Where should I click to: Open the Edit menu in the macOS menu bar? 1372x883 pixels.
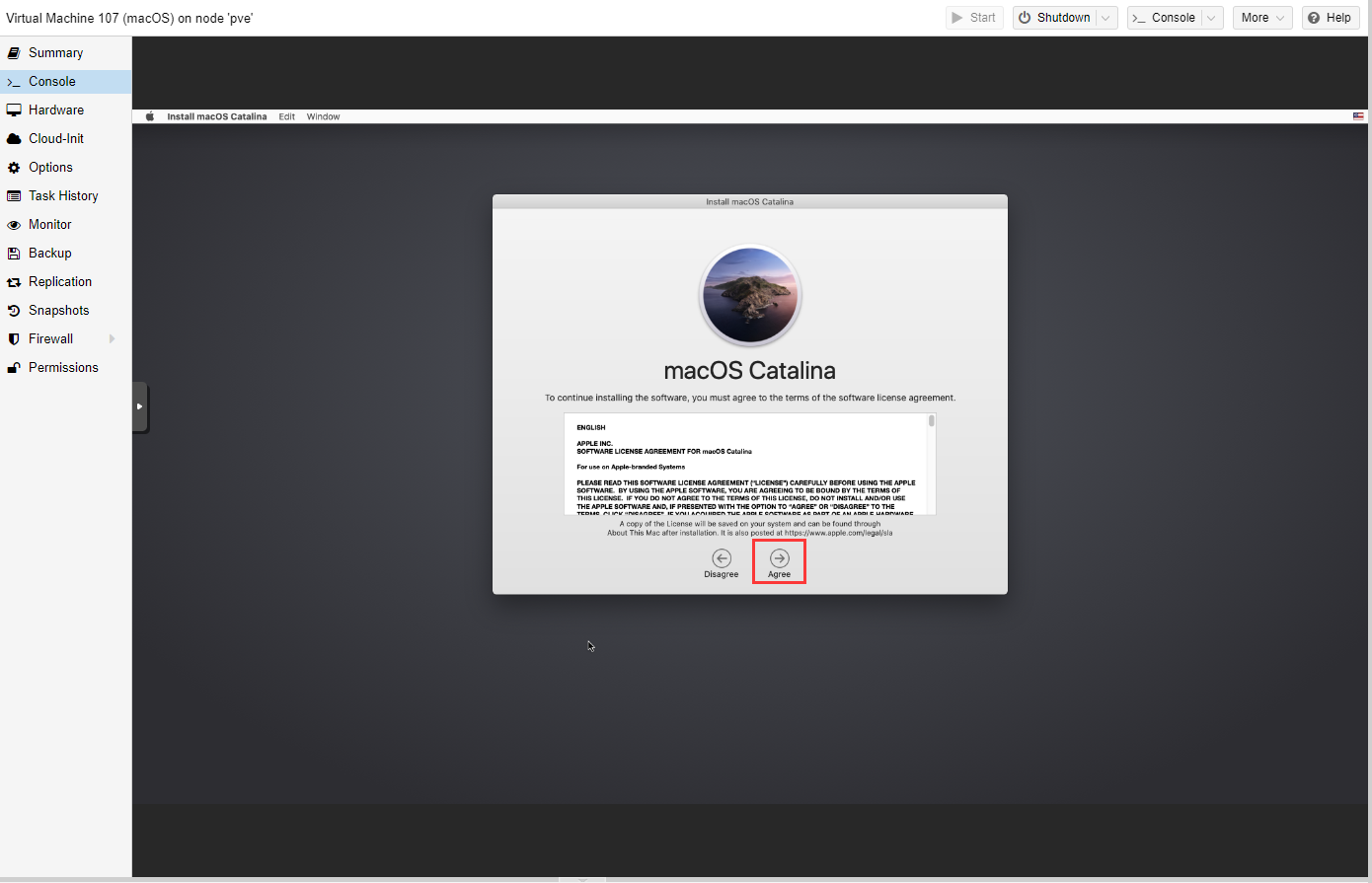tap(286, 116)
